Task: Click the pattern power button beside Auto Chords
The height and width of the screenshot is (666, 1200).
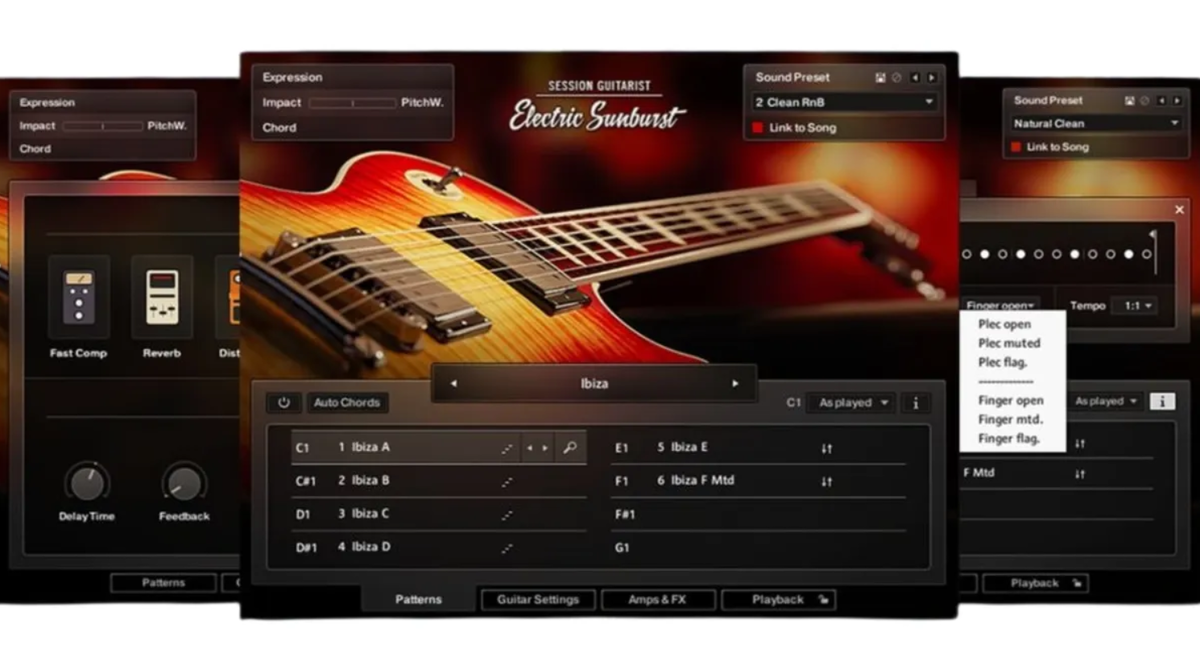Action: tap(284, 403)
